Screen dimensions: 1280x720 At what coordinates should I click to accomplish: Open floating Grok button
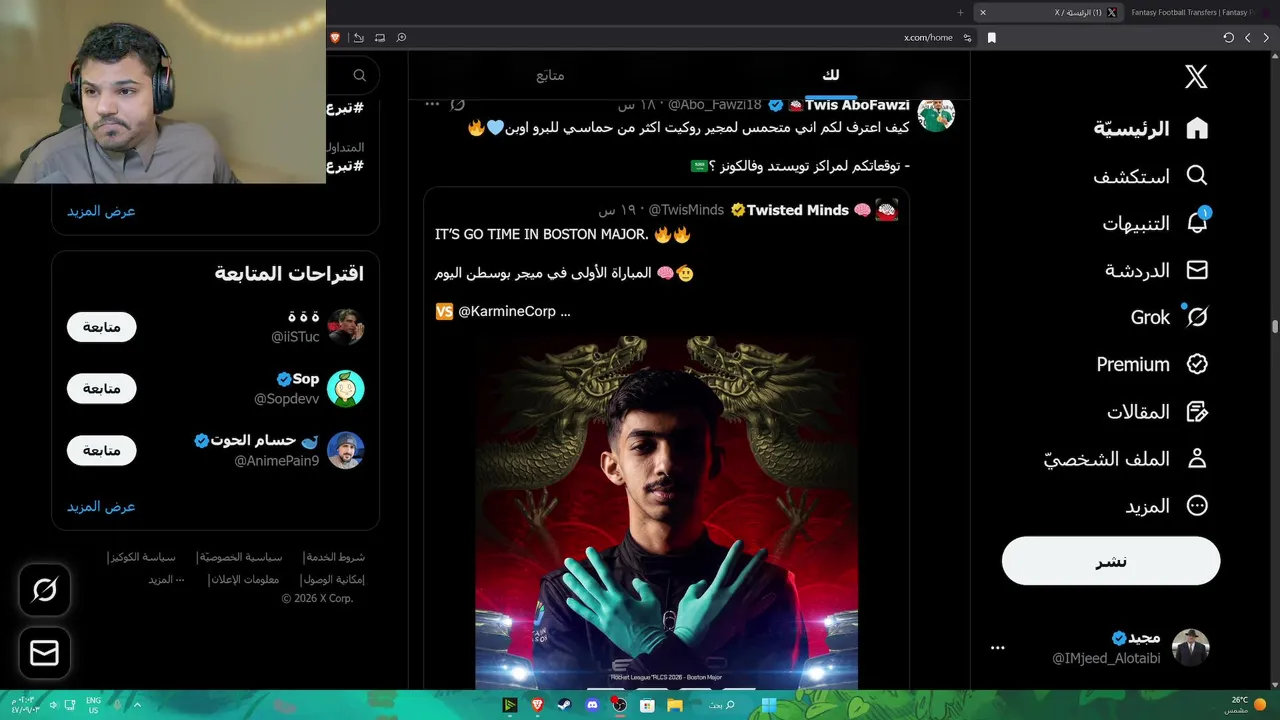click(x=44, y=590)
